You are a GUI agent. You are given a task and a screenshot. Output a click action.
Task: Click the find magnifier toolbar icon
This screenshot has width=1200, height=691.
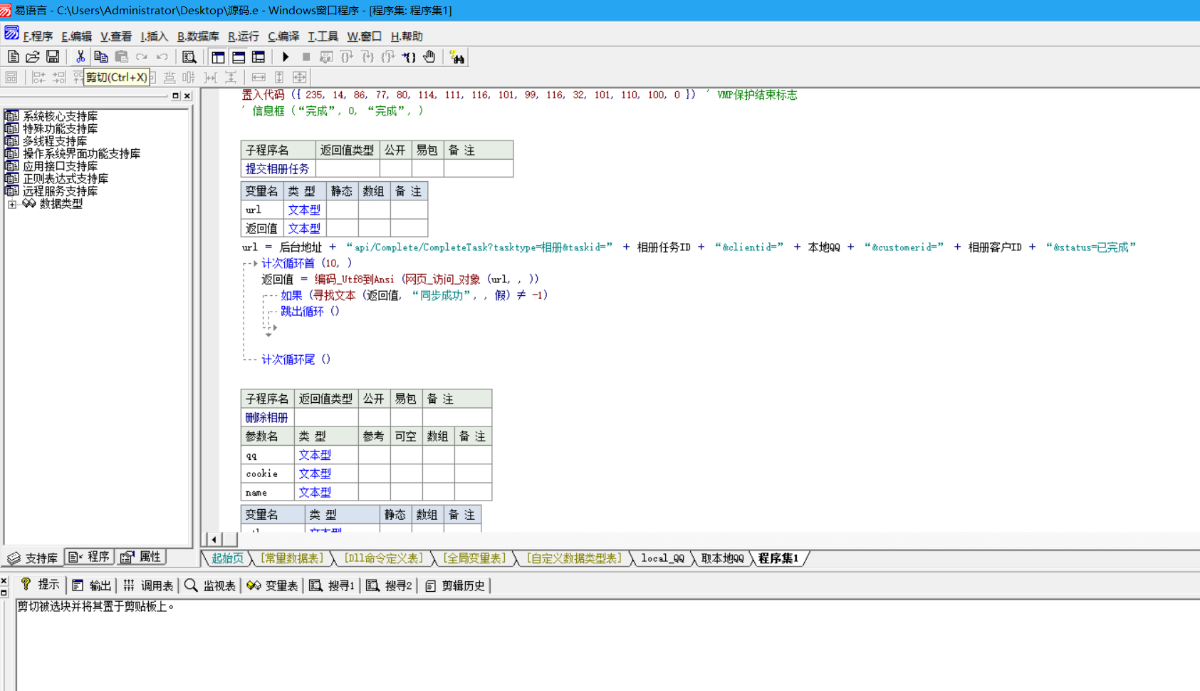tap(189, 57)
